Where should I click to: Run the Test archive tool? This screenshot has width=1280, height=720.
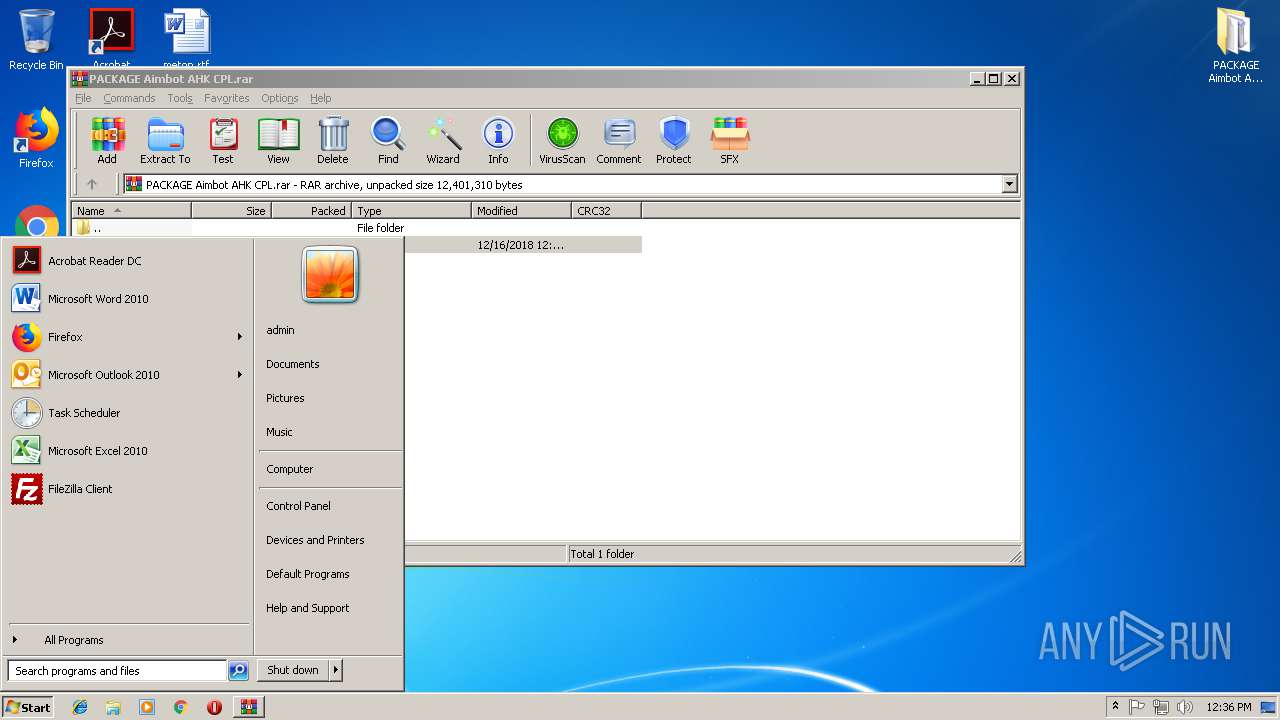click(x=223, y=140)
